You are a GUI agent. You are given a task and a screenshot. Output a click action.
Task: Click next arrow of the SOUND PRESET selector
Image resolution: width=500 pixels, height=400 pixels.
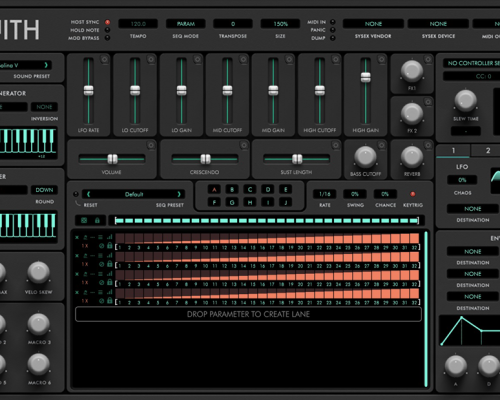pos(46,65)
